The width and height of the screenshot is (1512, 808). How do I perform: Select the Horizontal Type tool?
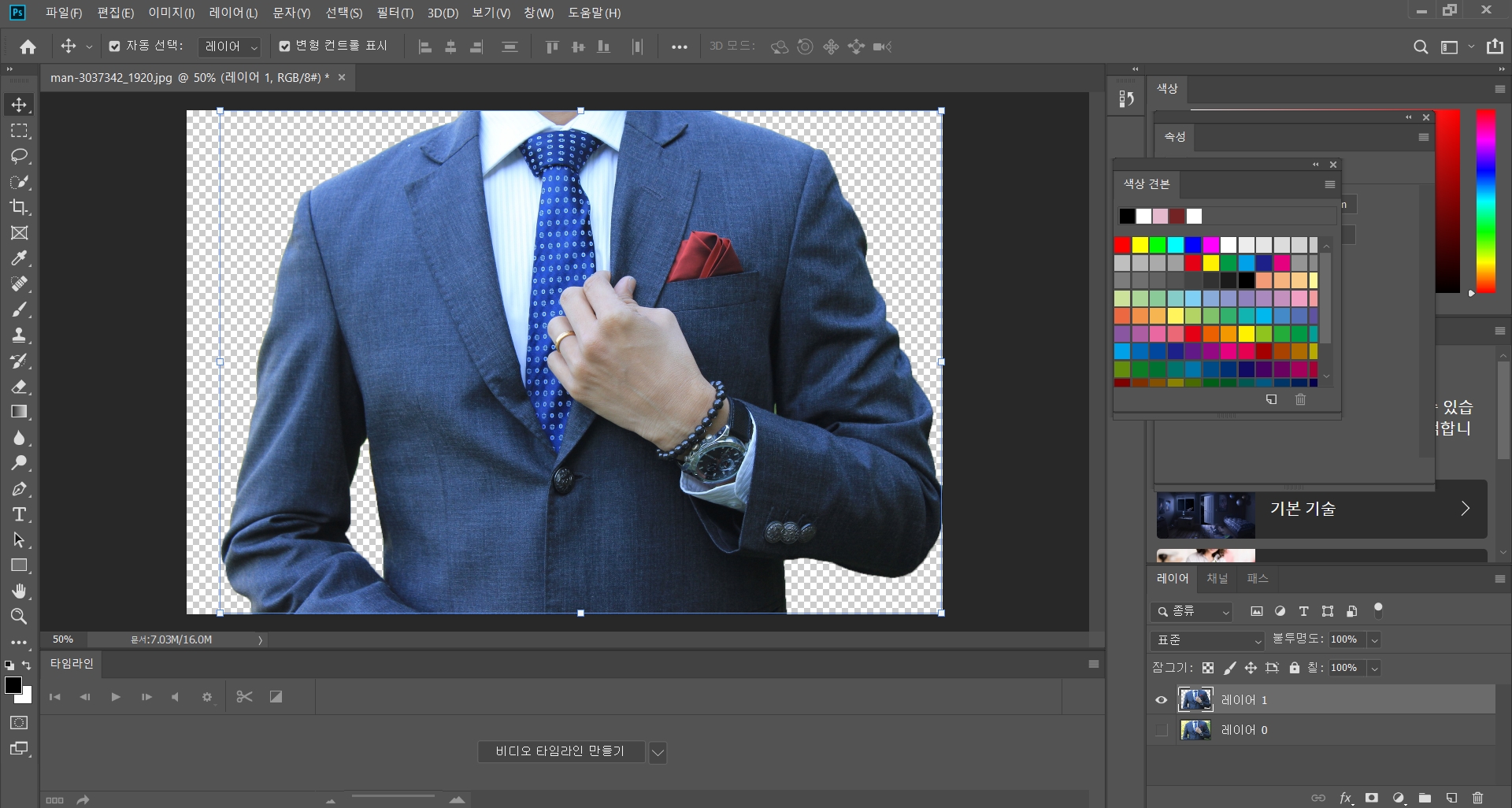[19, 514]
